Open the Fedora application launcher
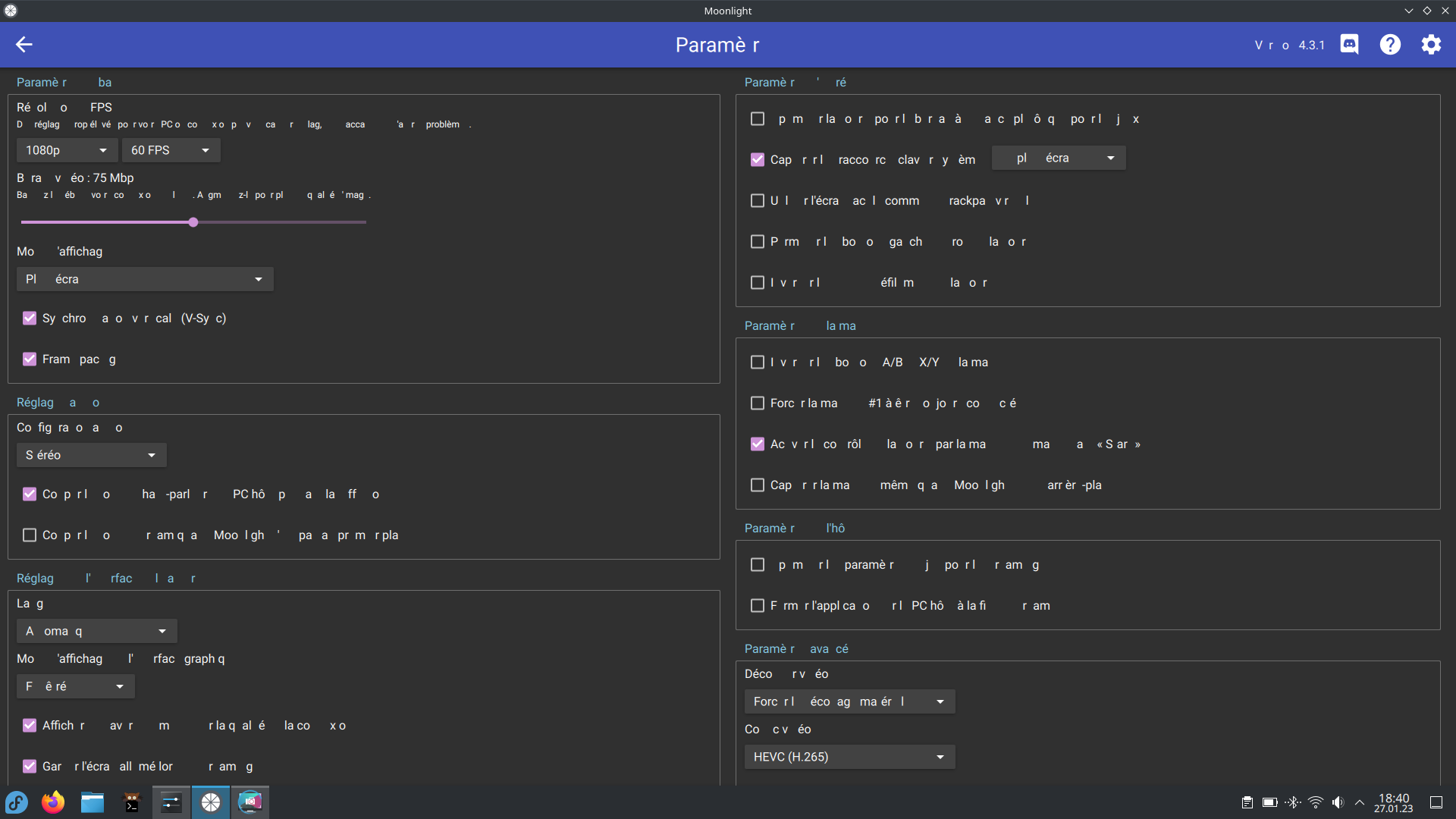Screen dimensions: 1456x819 point(16,802)
